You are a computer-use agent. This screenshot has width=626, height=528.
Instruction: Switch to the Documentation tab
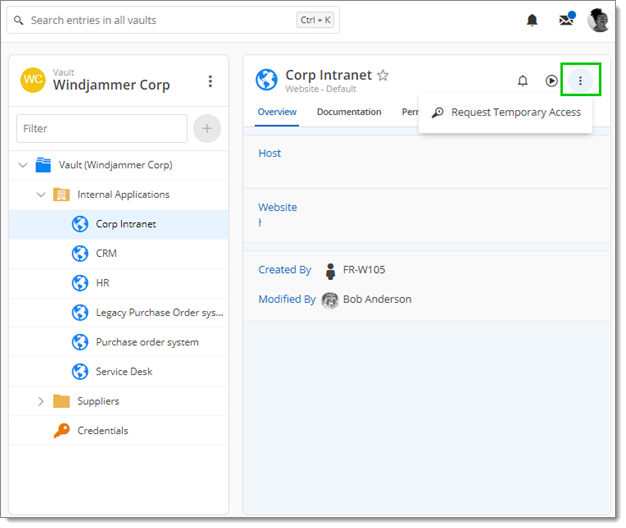[349, 112]
